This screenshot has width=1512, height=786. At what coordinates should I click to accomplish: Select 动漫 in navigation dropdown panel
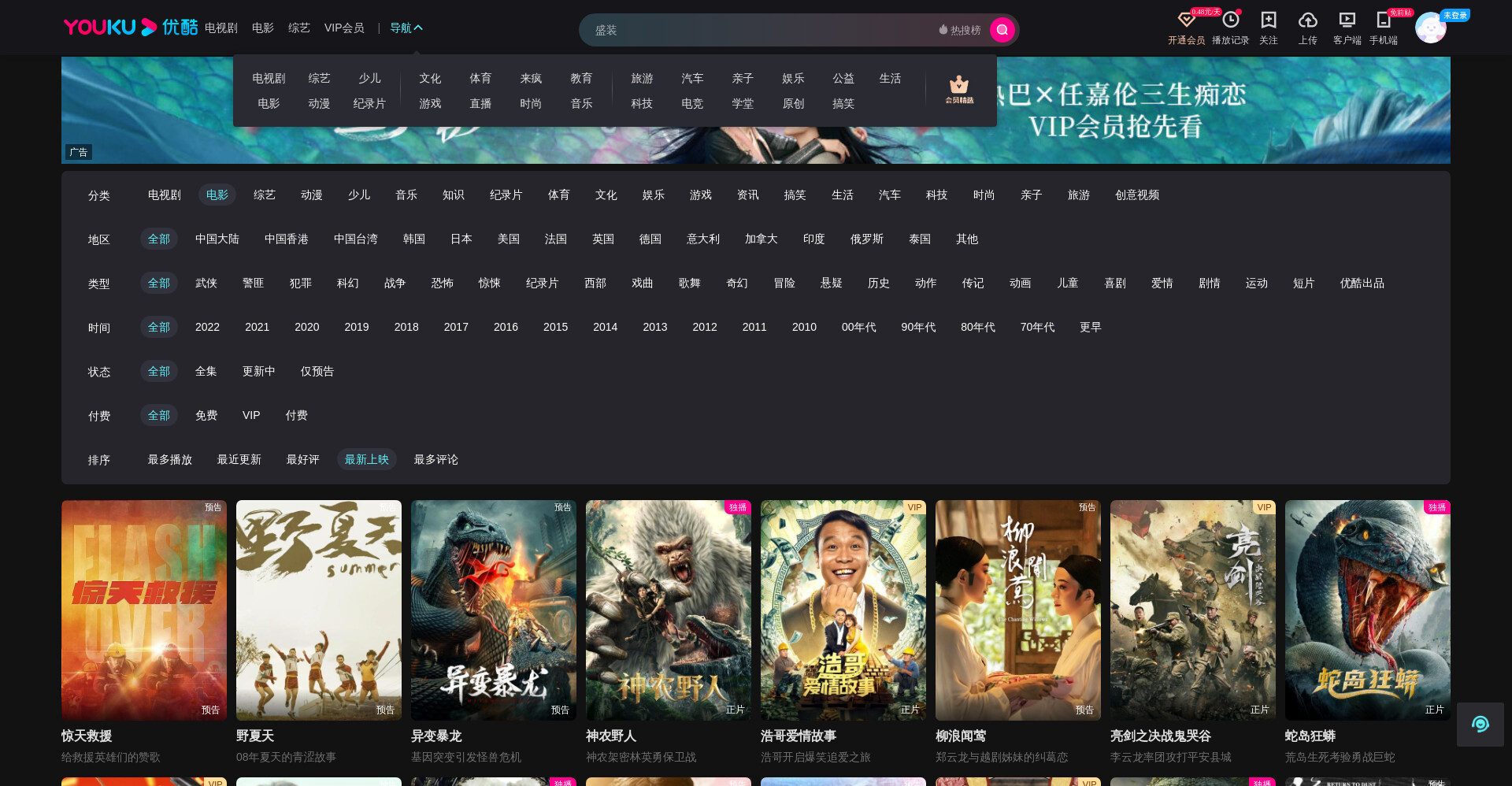pos(319,103)
